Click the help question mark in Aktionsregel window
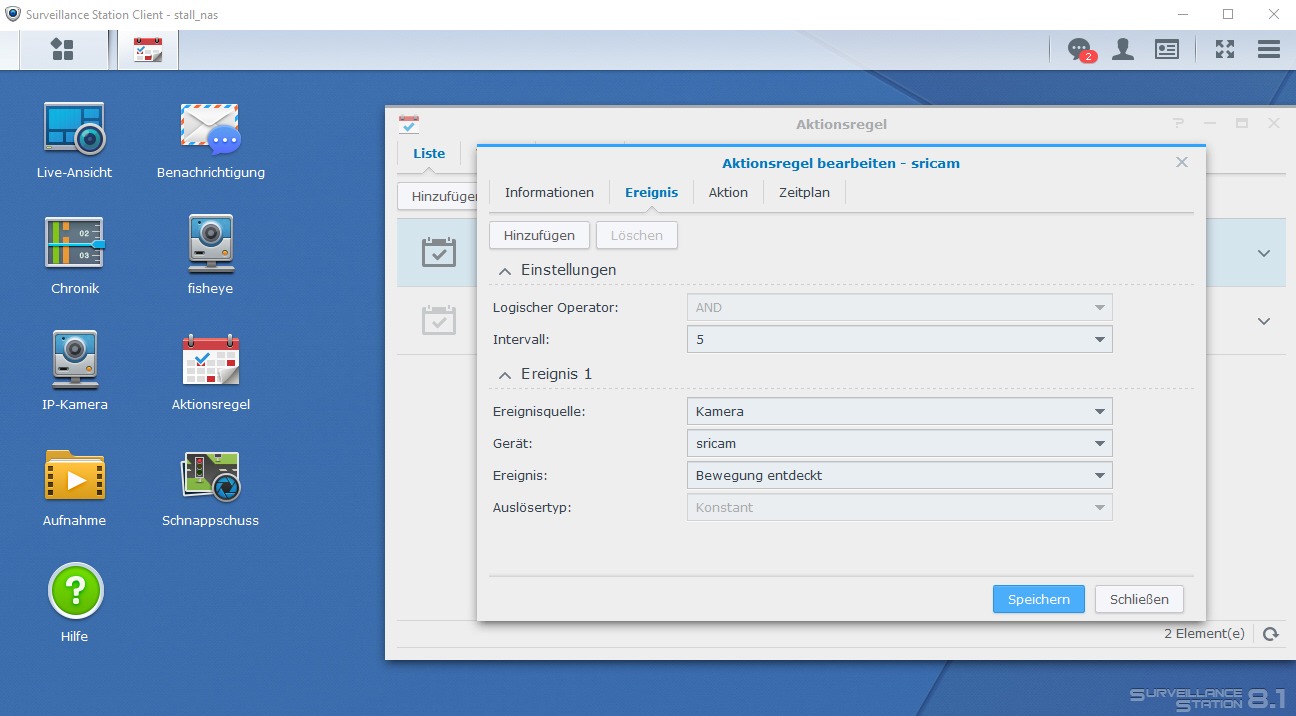 click(x=1179, y=123)
